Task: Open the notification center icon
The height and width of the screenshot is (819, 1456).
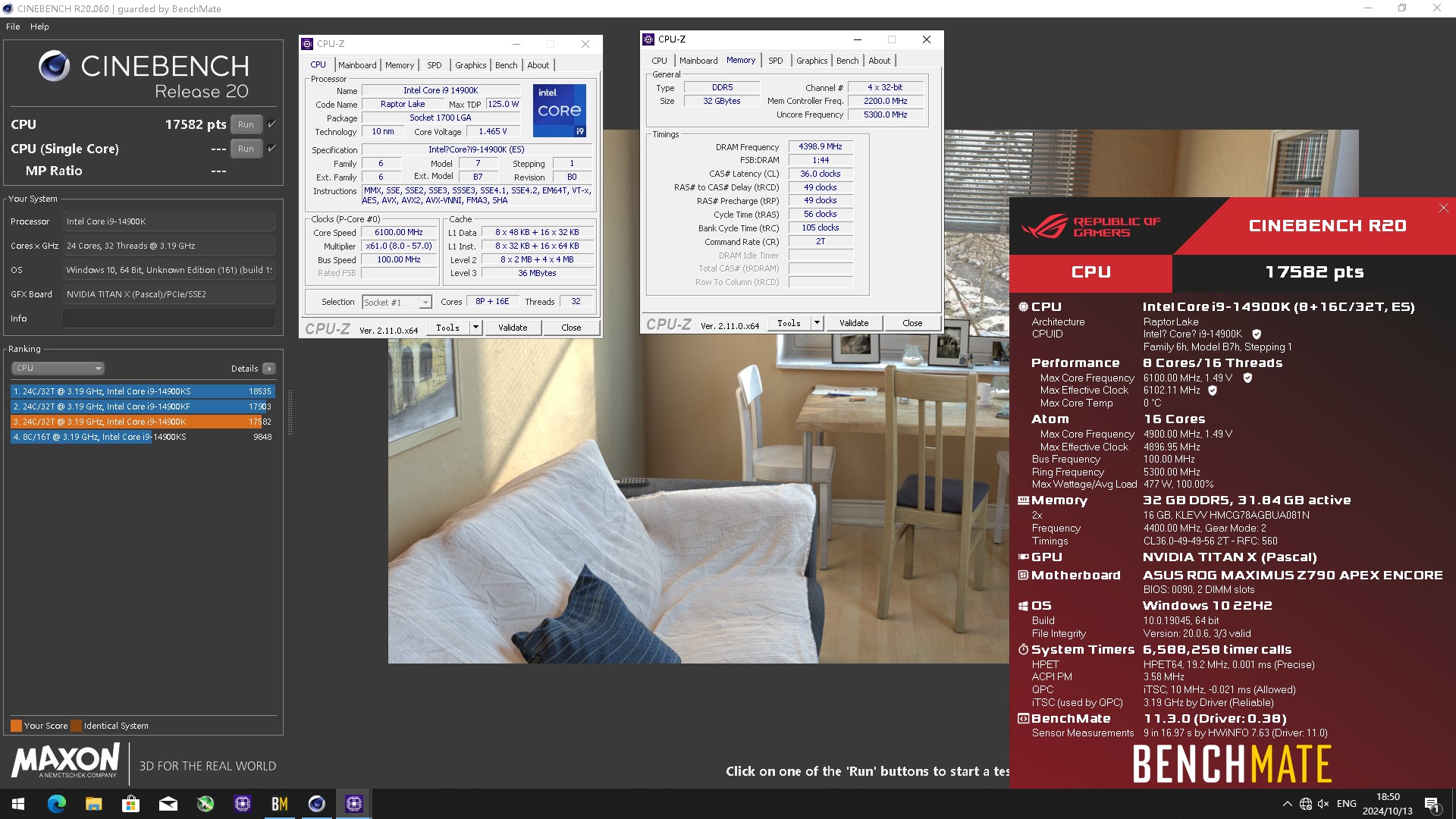Action: tap(1432, 805)
